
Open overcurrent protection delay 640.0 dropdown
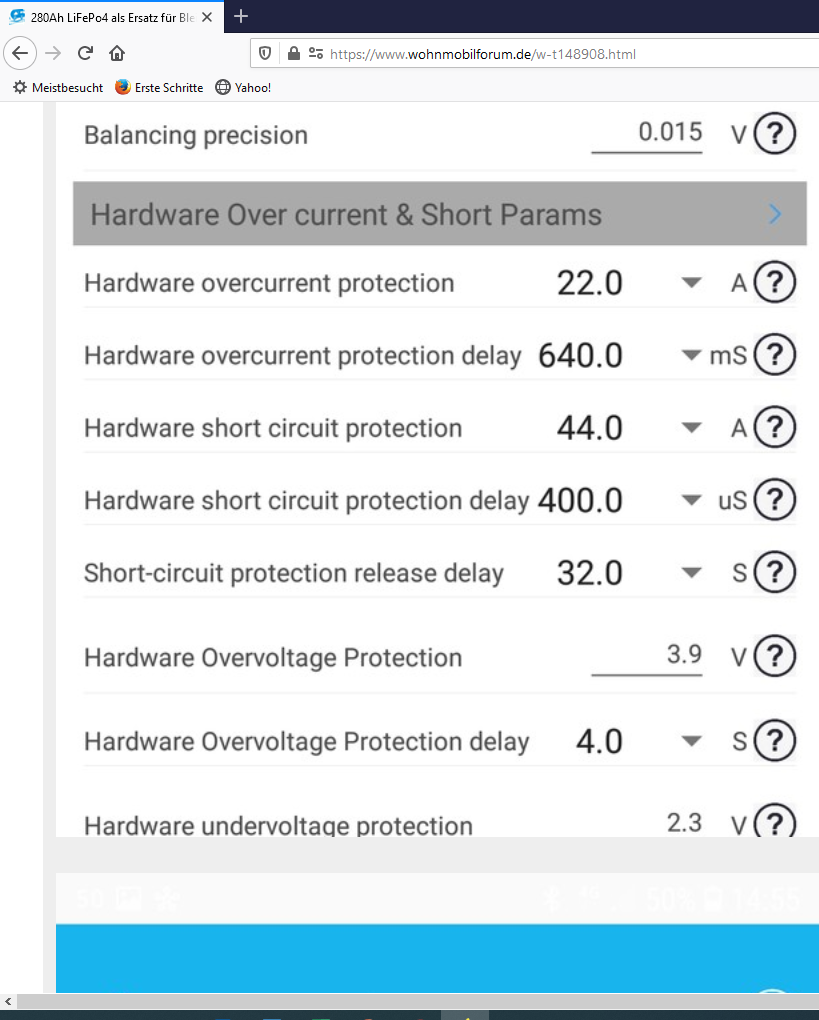(x=691, y=355)
